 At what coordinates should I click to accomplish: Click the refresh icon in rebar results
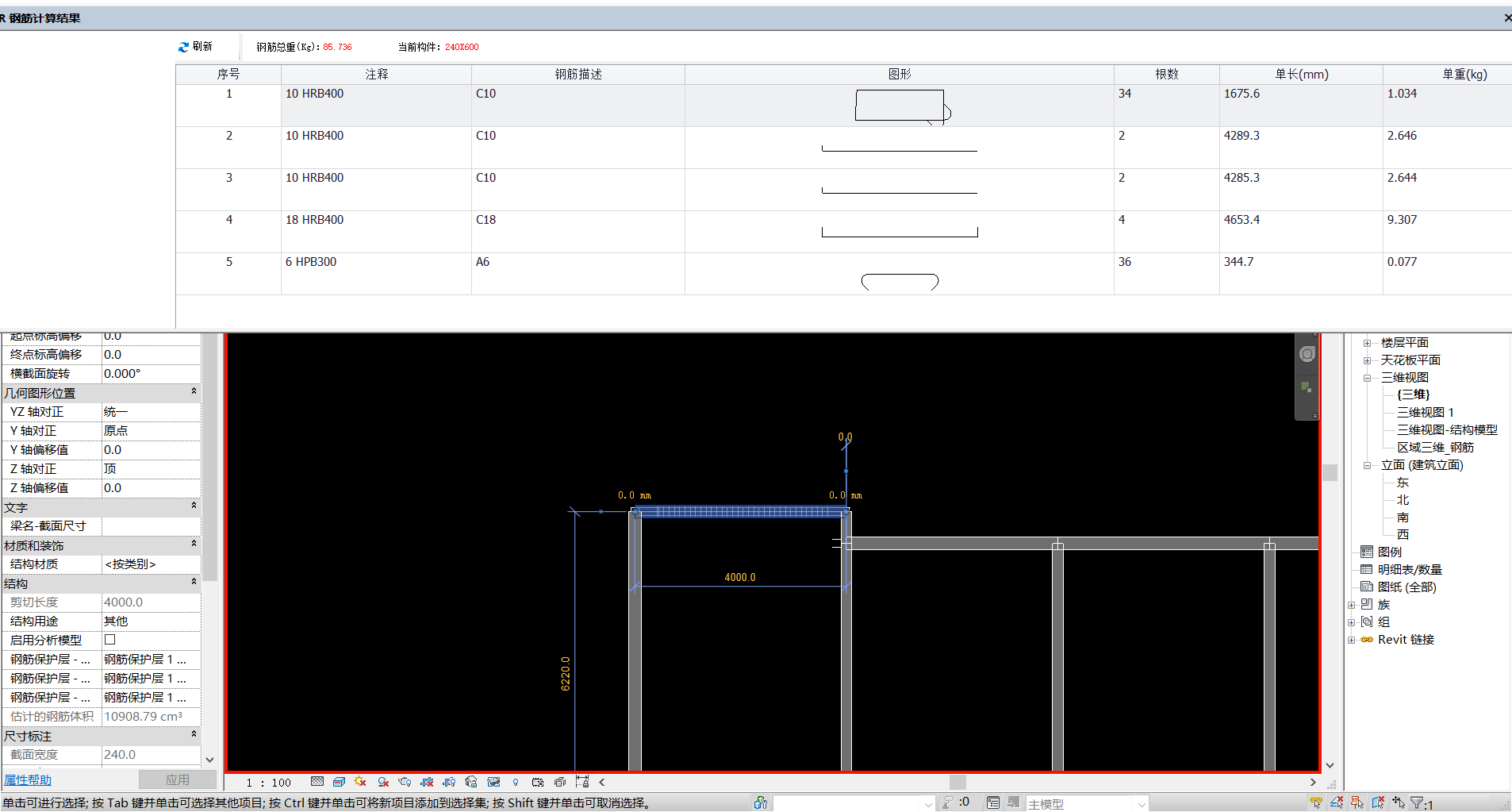[183, 47]
